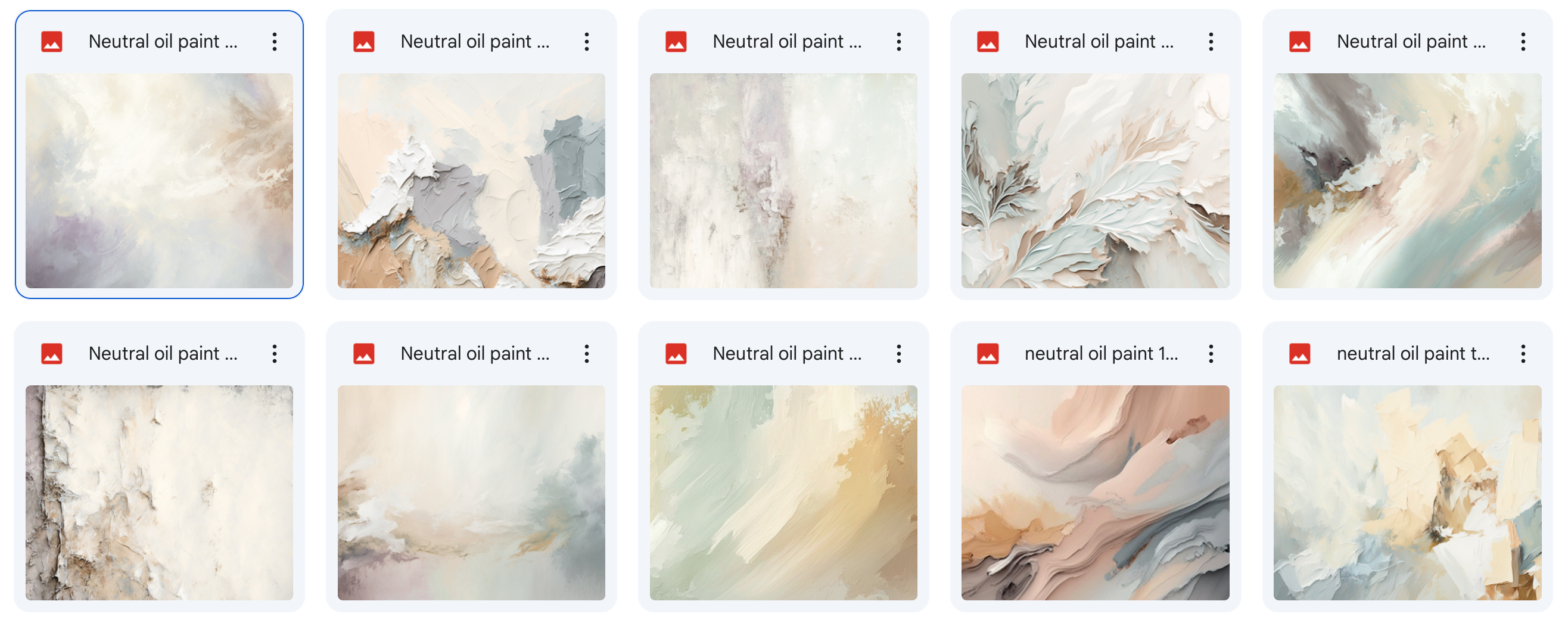
Task: Select the teal and grey diagonal sweep thumbnail
Action: coord(1407,180)
